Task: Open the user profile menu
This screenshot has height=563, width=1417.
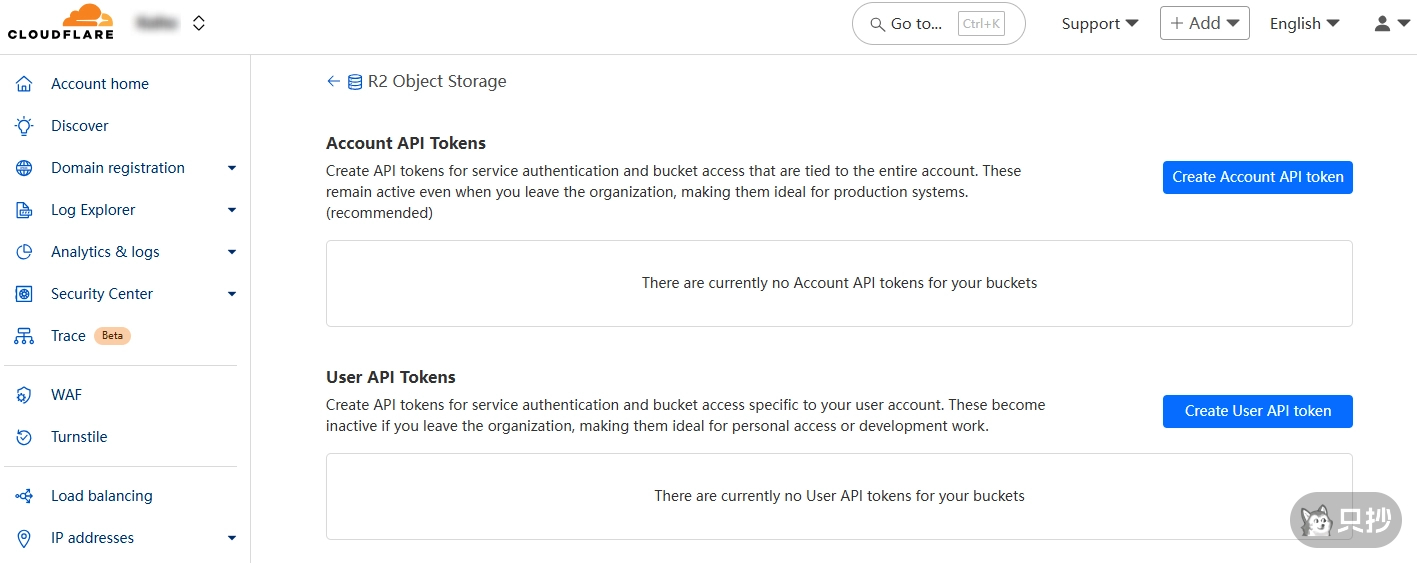Action: [x=1391, y=23]
